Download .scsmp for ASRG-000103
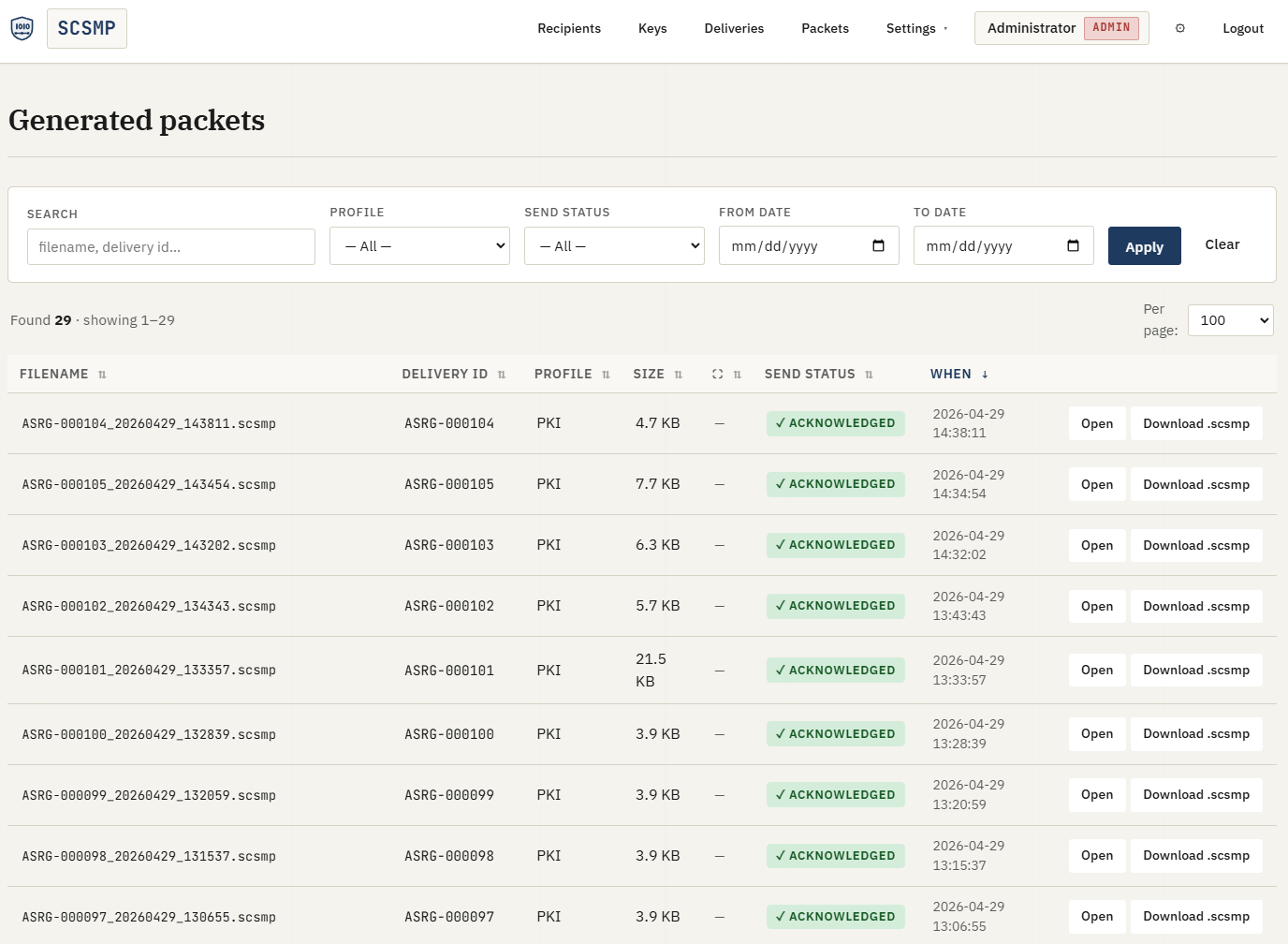Viewport: 1288px width, 944px height. pos(1196,545)
